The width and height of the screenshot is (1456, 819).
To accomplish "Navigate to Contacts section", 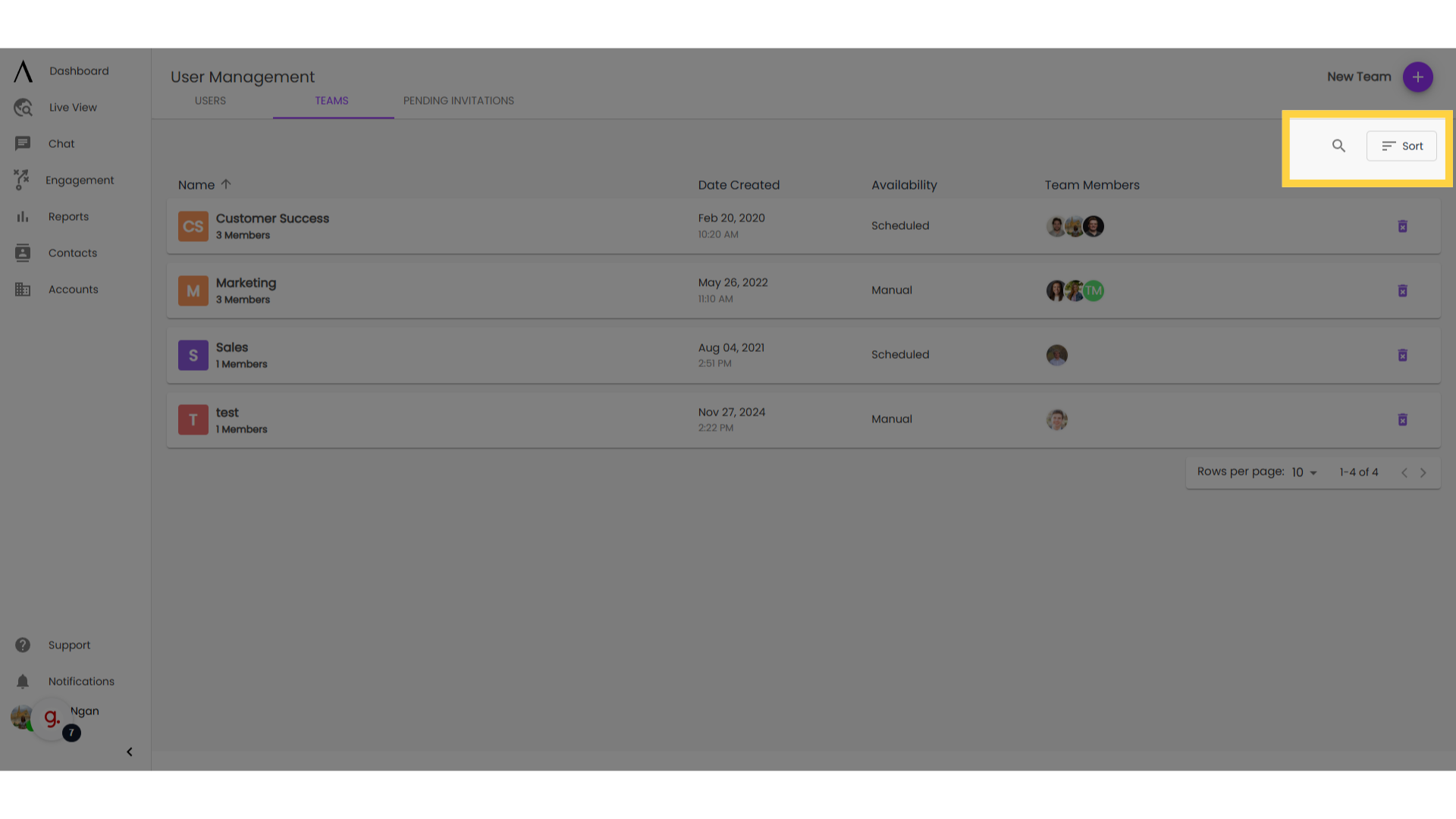I will (72, 252).
